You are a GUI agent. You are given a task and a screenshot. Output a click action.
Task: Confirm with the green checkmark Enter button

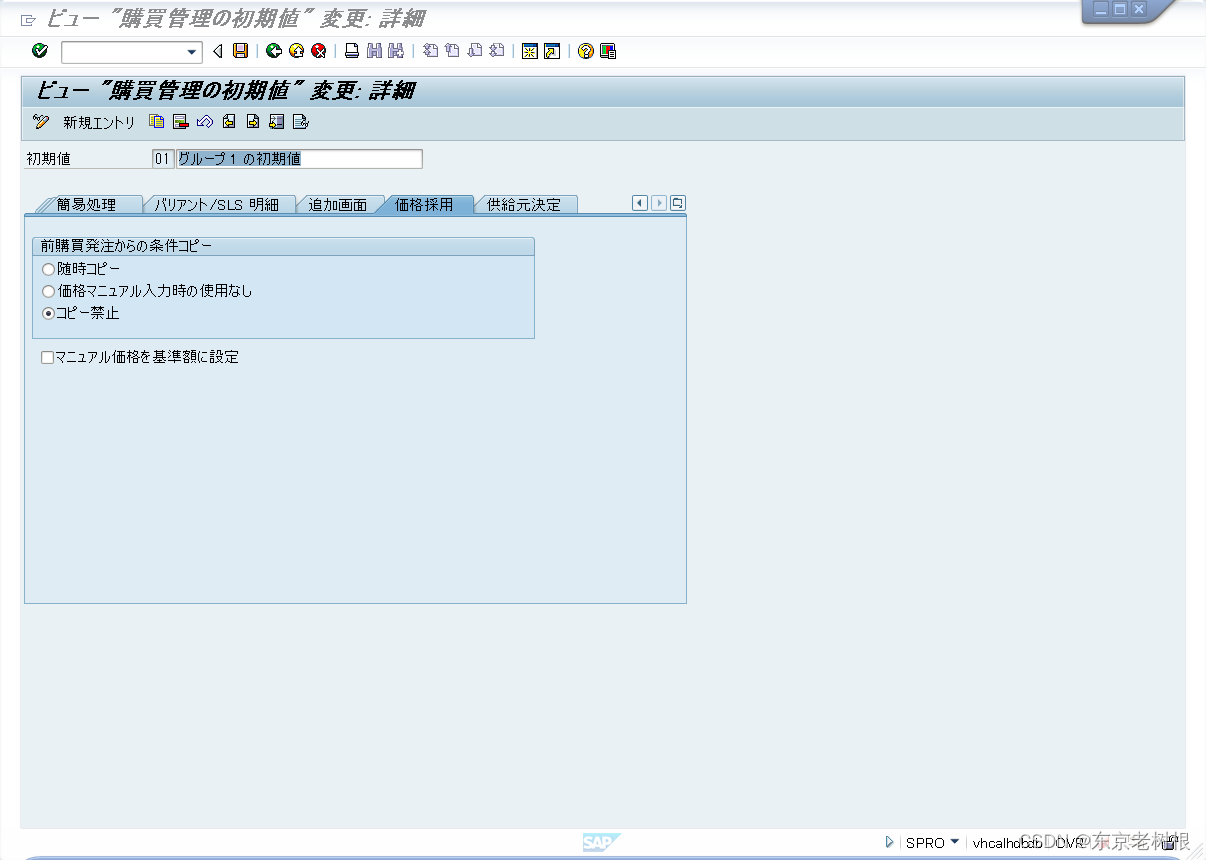coord(40,51)
